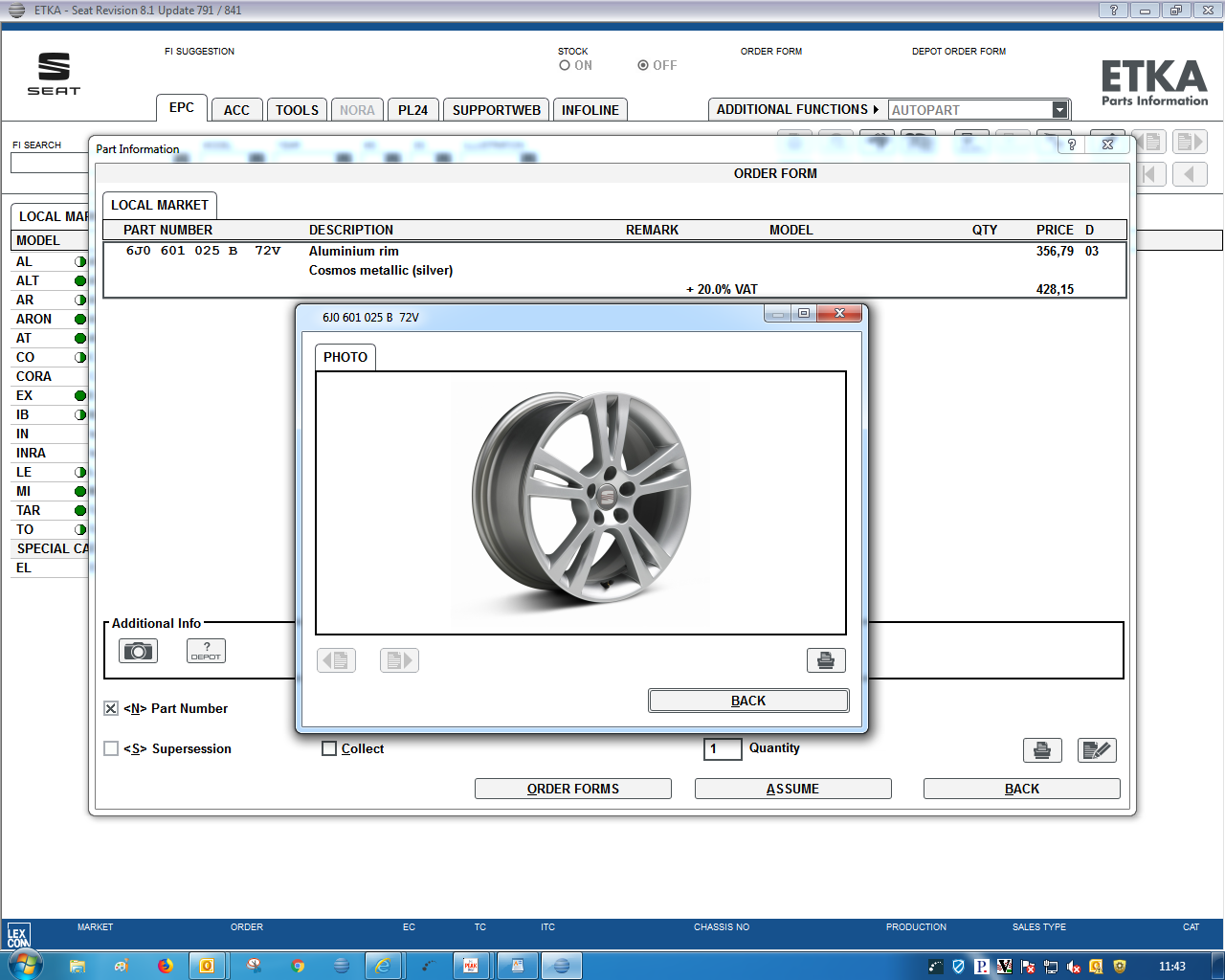This screenshot has width=1225, height=980.
Task: Toggle the ARON model indicator
Action: coord(80,319)
